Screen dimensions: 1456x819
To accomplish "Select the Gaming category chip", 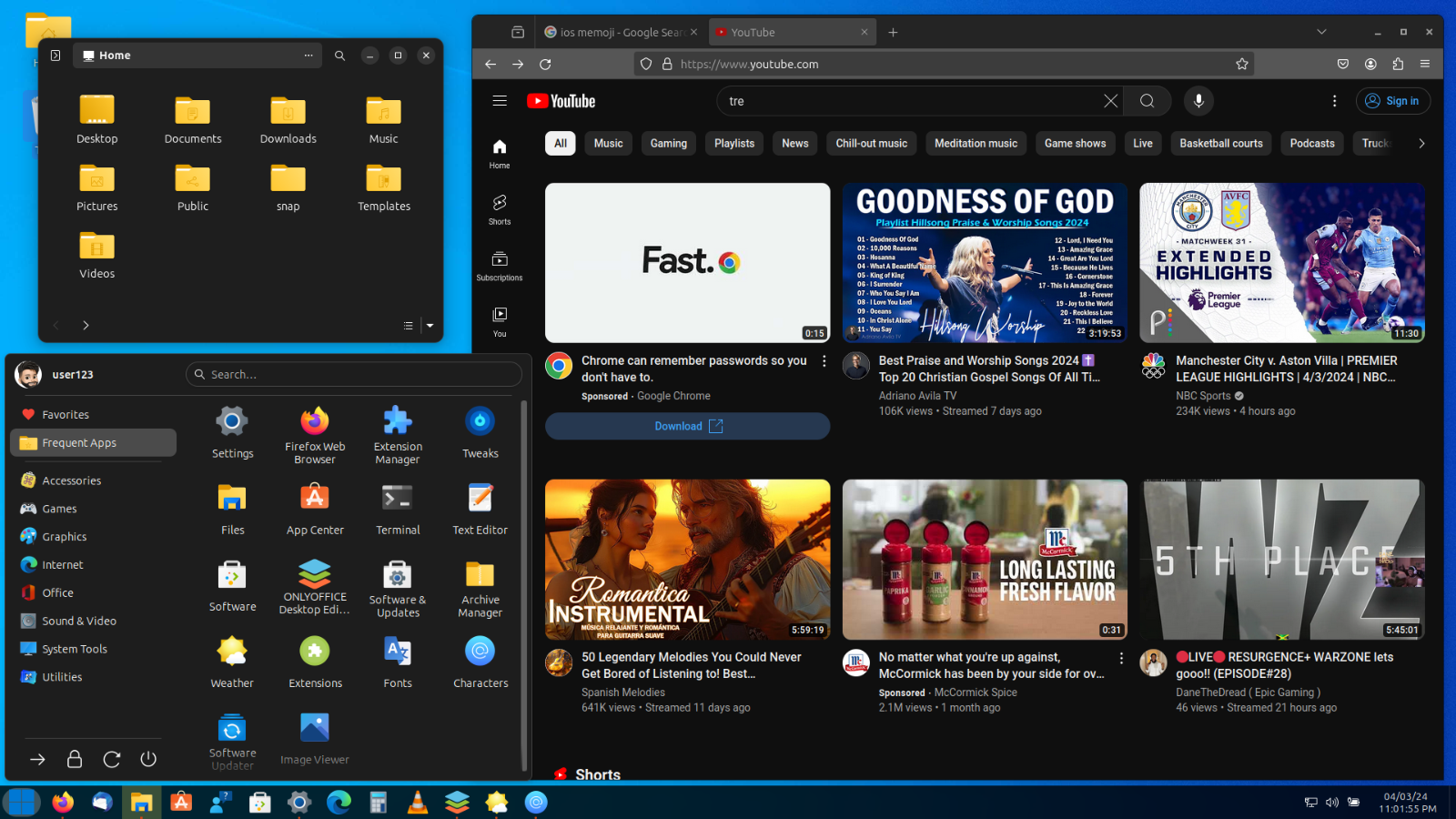I will point(669,143).
